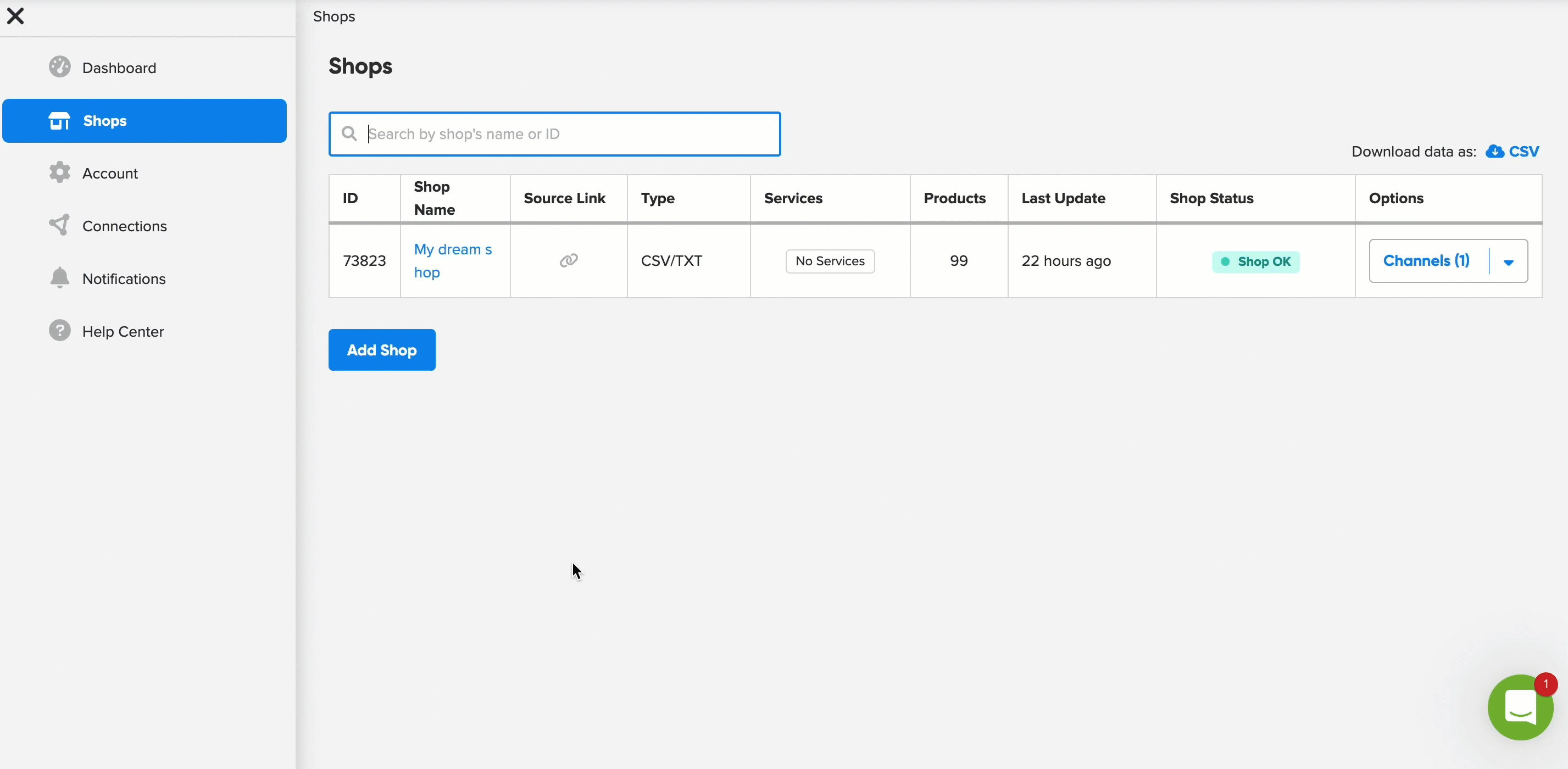The height and width of the screenshot is (769, 1568).
Task: Expand the Channels dropdown arrow
Action: click(x=1508, y=262)
